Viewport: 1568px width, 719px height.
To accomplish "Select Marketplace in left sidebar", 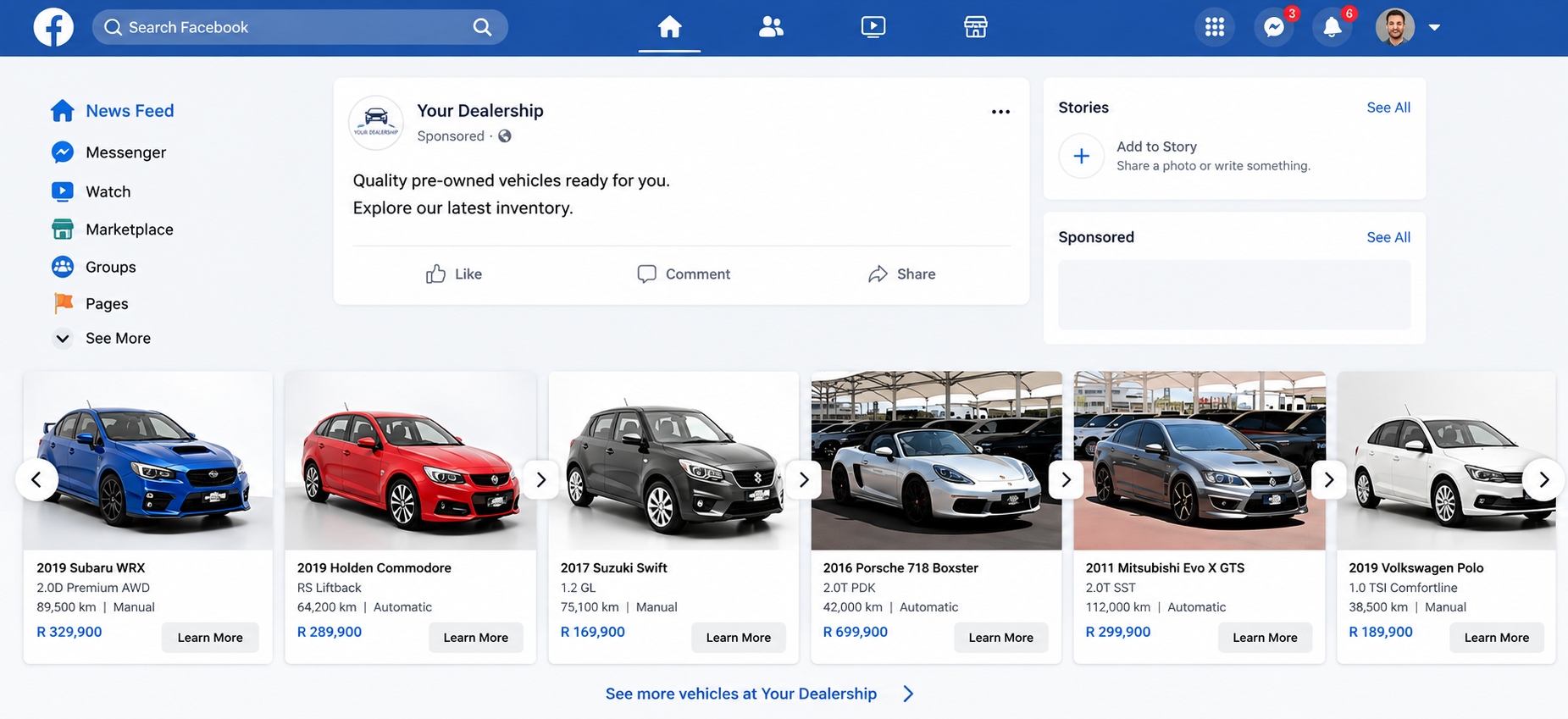I will pos(112,230).
